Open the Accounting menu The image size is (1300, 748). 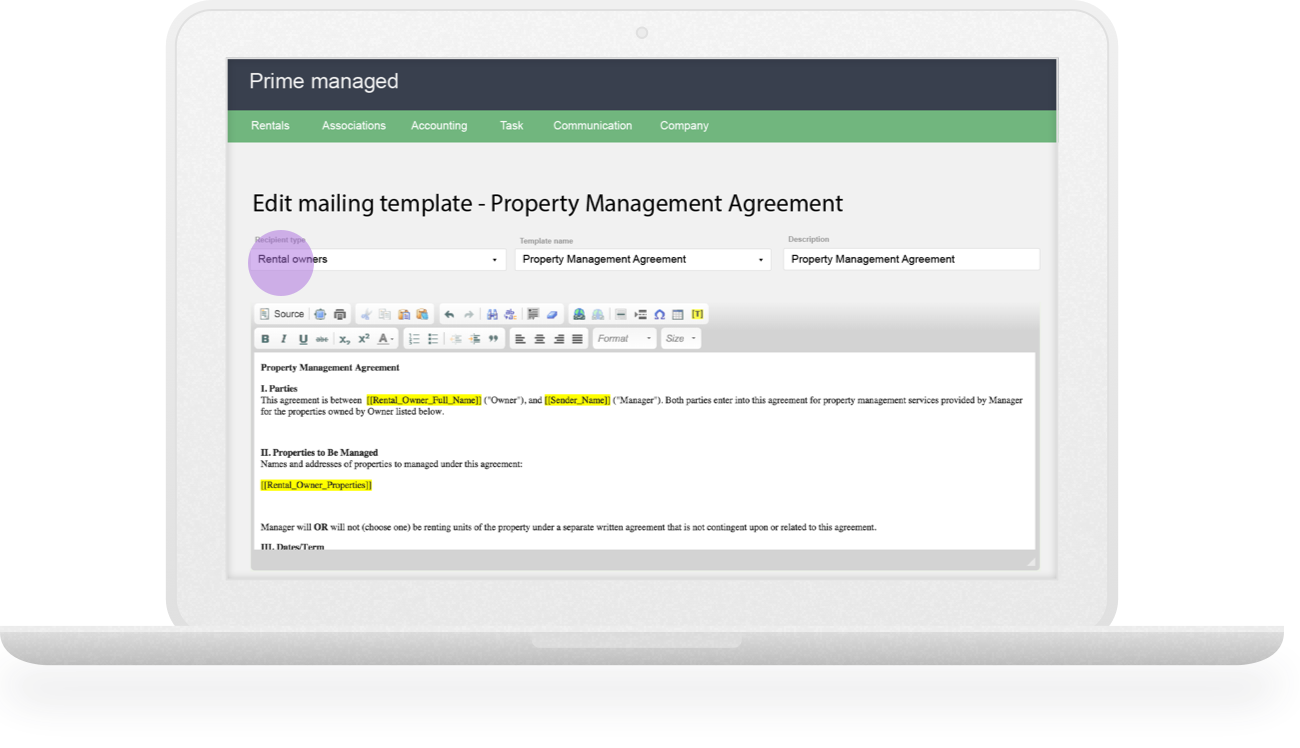[439, 125]
